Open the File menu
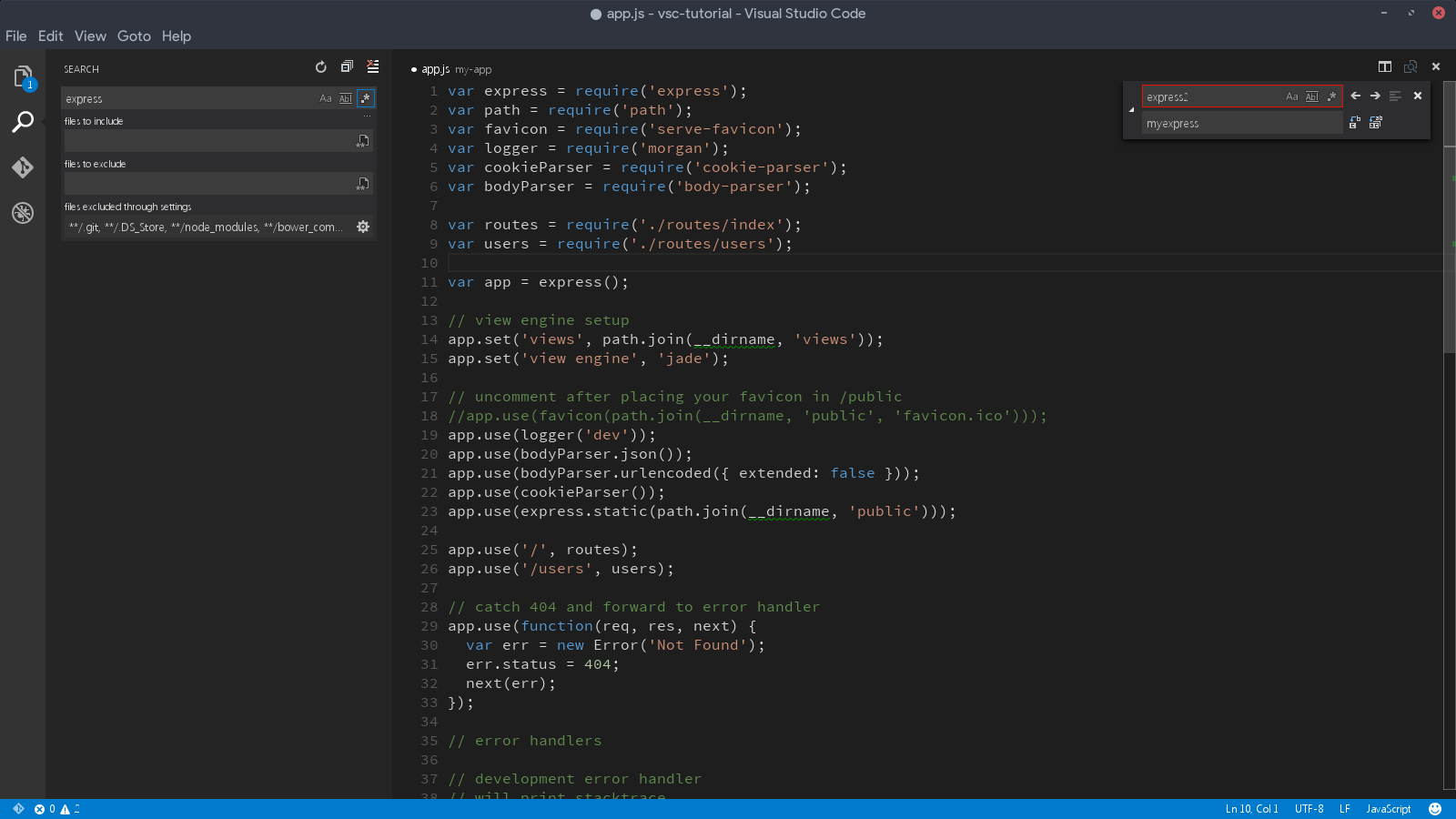Screen dimensions: 1456x819 pos(16,36)
